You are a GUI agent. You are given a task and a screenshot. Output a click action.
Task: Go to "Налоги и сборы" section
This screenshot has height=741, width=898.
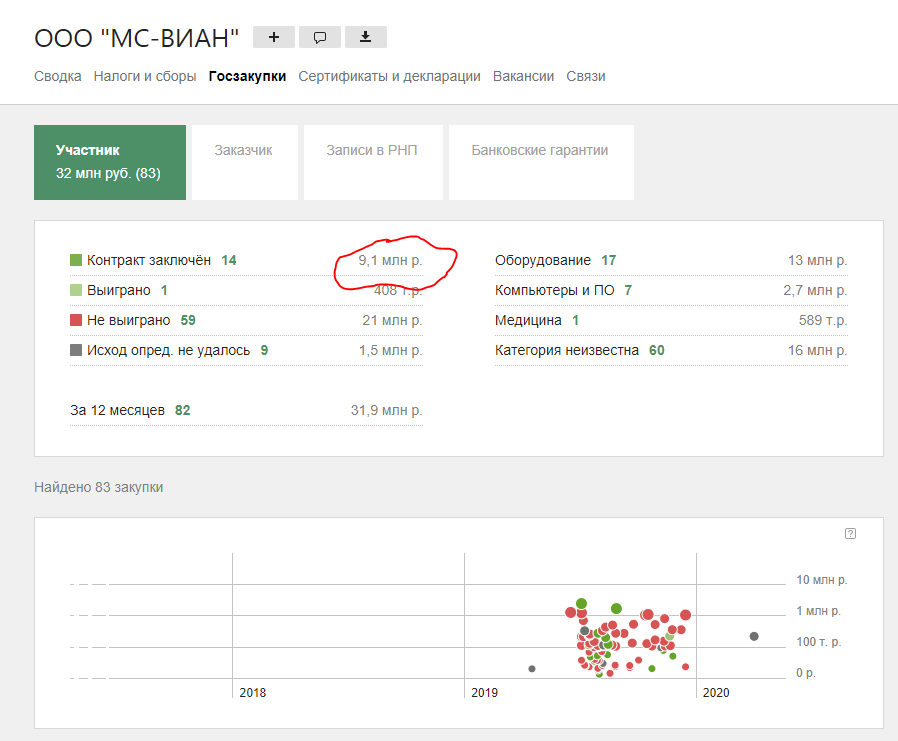[145, 76]
